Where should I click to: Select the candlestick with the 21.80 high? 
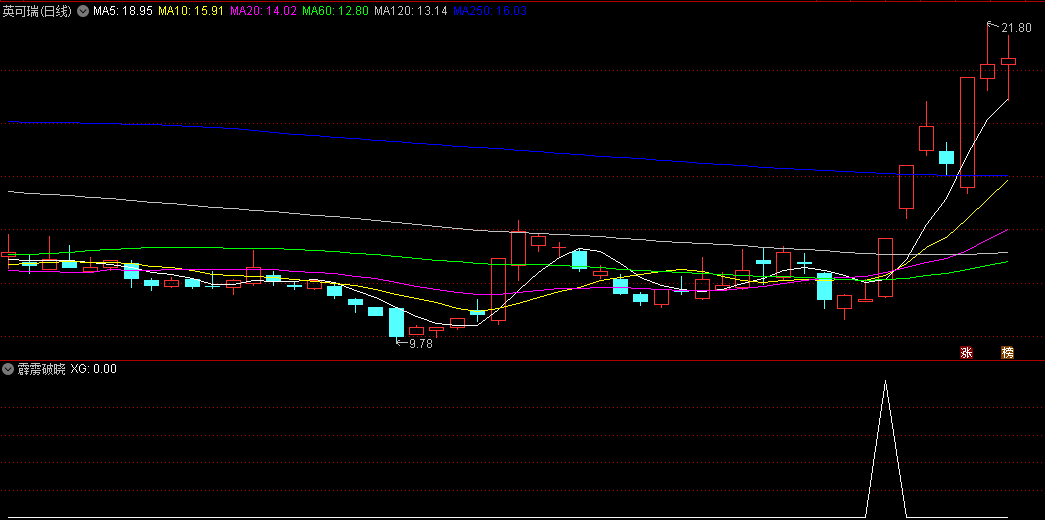987,71
